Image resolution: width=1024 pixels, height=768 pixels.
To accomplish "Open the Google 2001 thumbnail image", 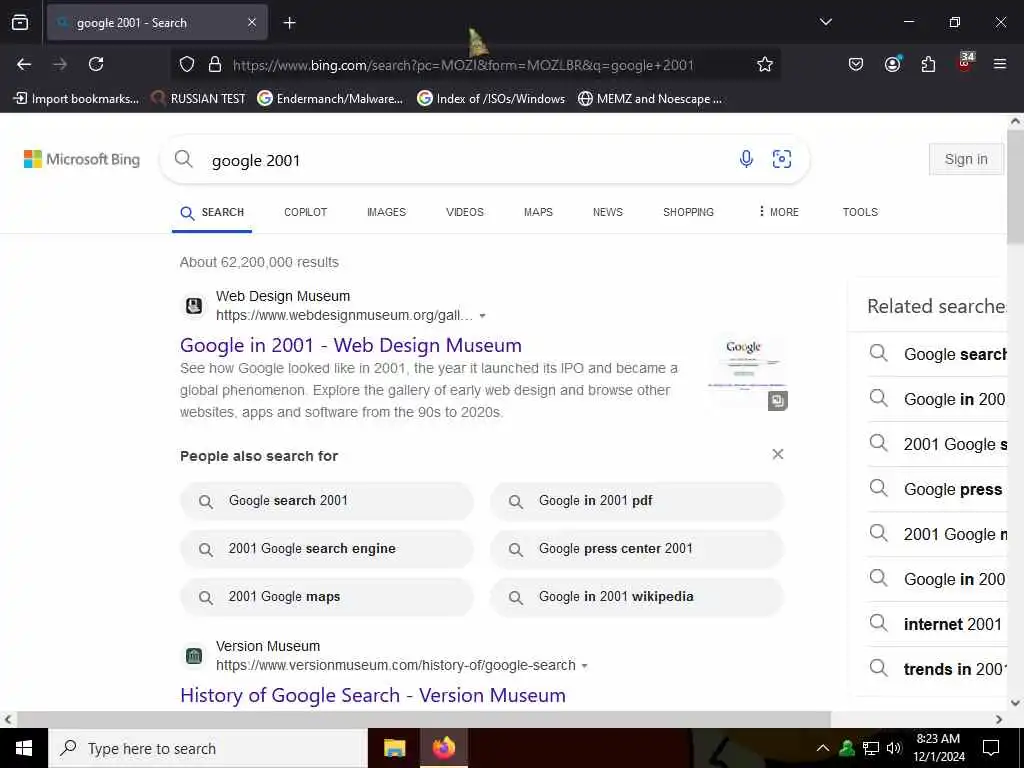I will pos(747,372).
